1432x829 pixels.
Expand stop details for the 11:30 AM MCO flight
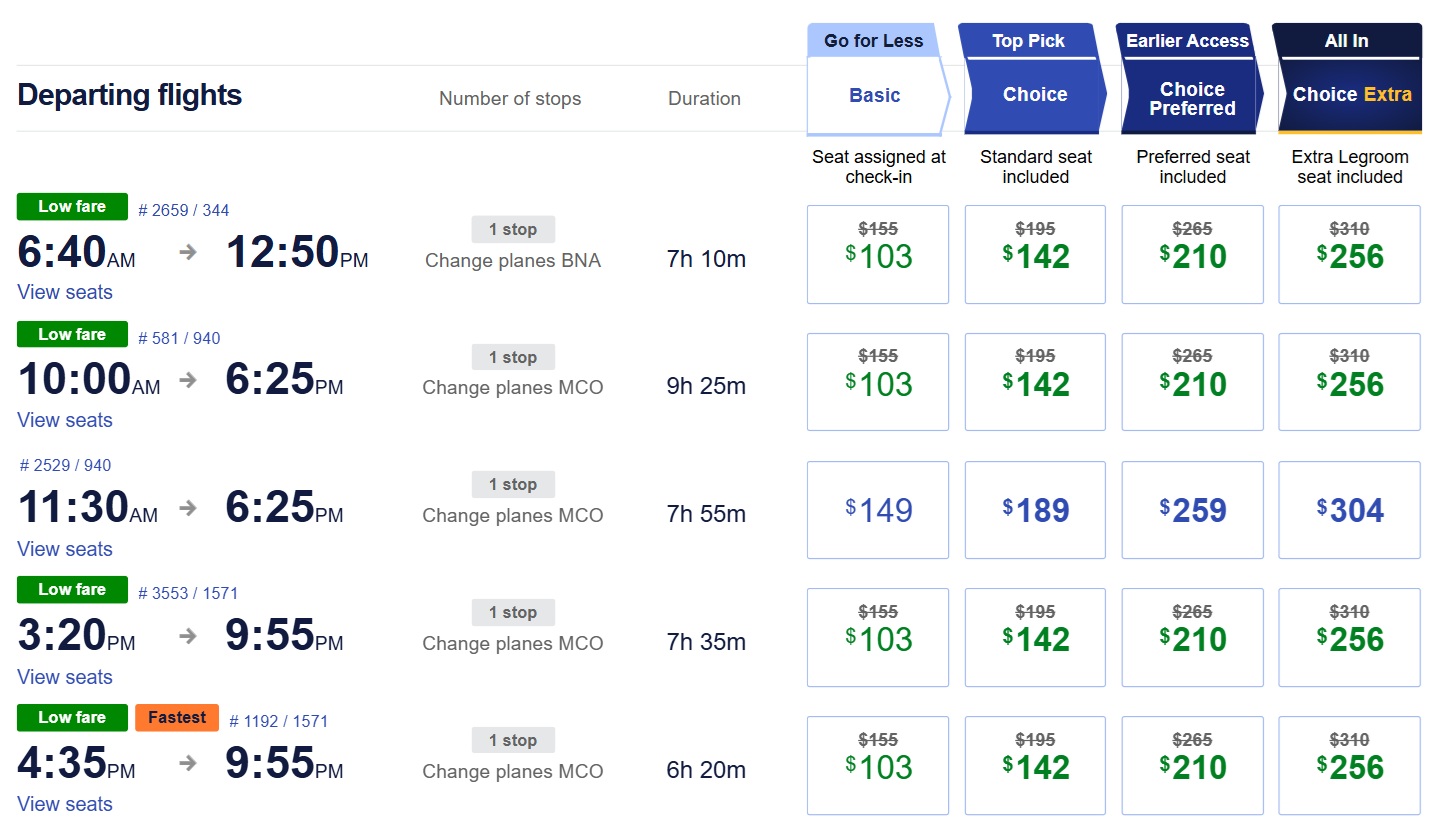pos(513,484)
